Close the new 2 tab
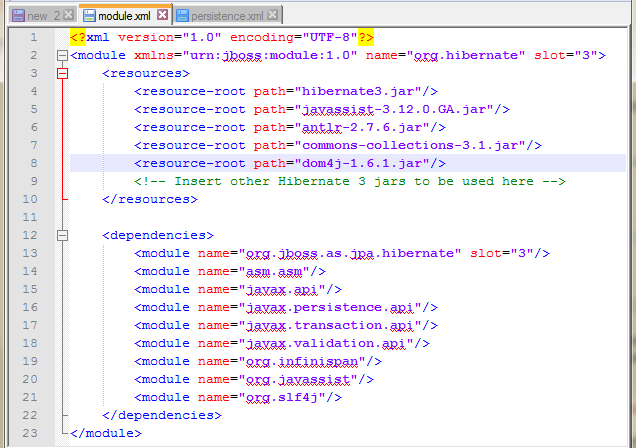Image resolution: width=636 pixels, height=448 pixels. pyautogui.click(x=69, y=15)
